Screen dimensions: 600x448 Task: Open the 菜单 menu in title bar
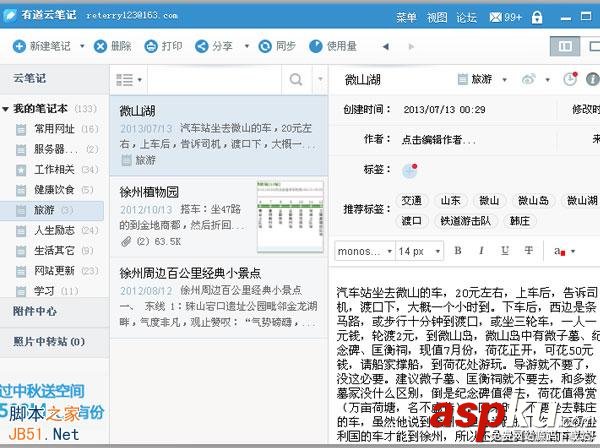[406, 17]
